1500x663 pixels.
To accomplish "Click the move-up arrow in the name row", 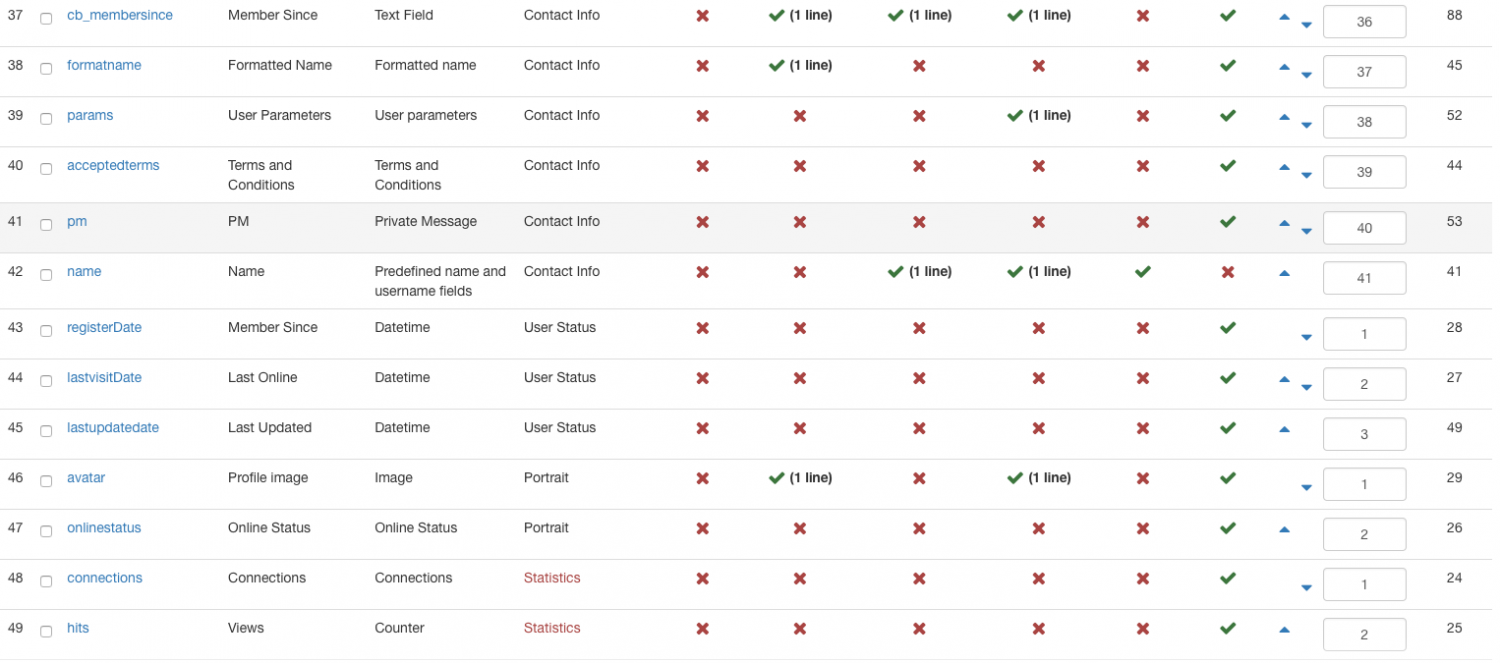I will point(1284,273).
